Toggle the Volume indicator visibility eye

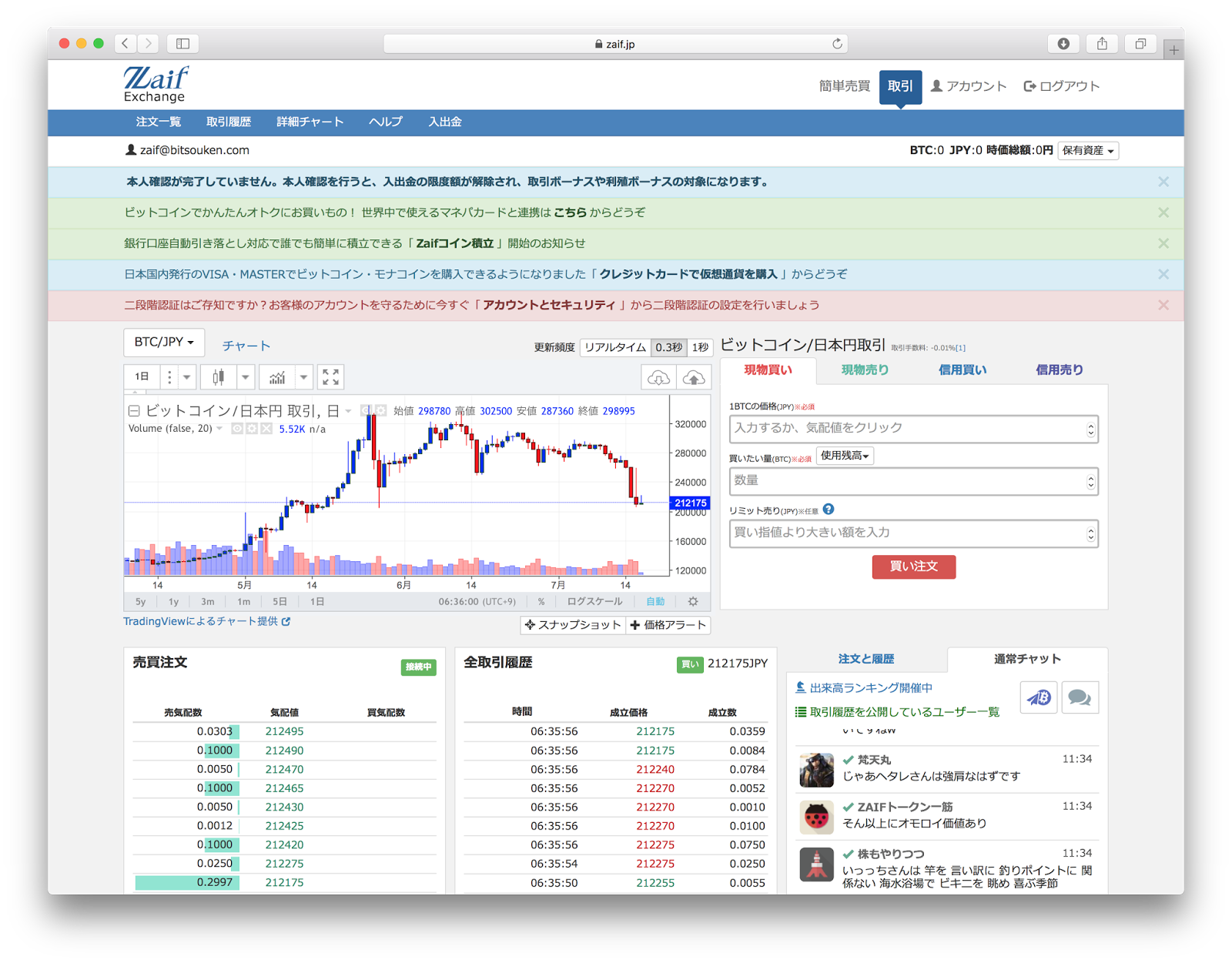point(237,429)
